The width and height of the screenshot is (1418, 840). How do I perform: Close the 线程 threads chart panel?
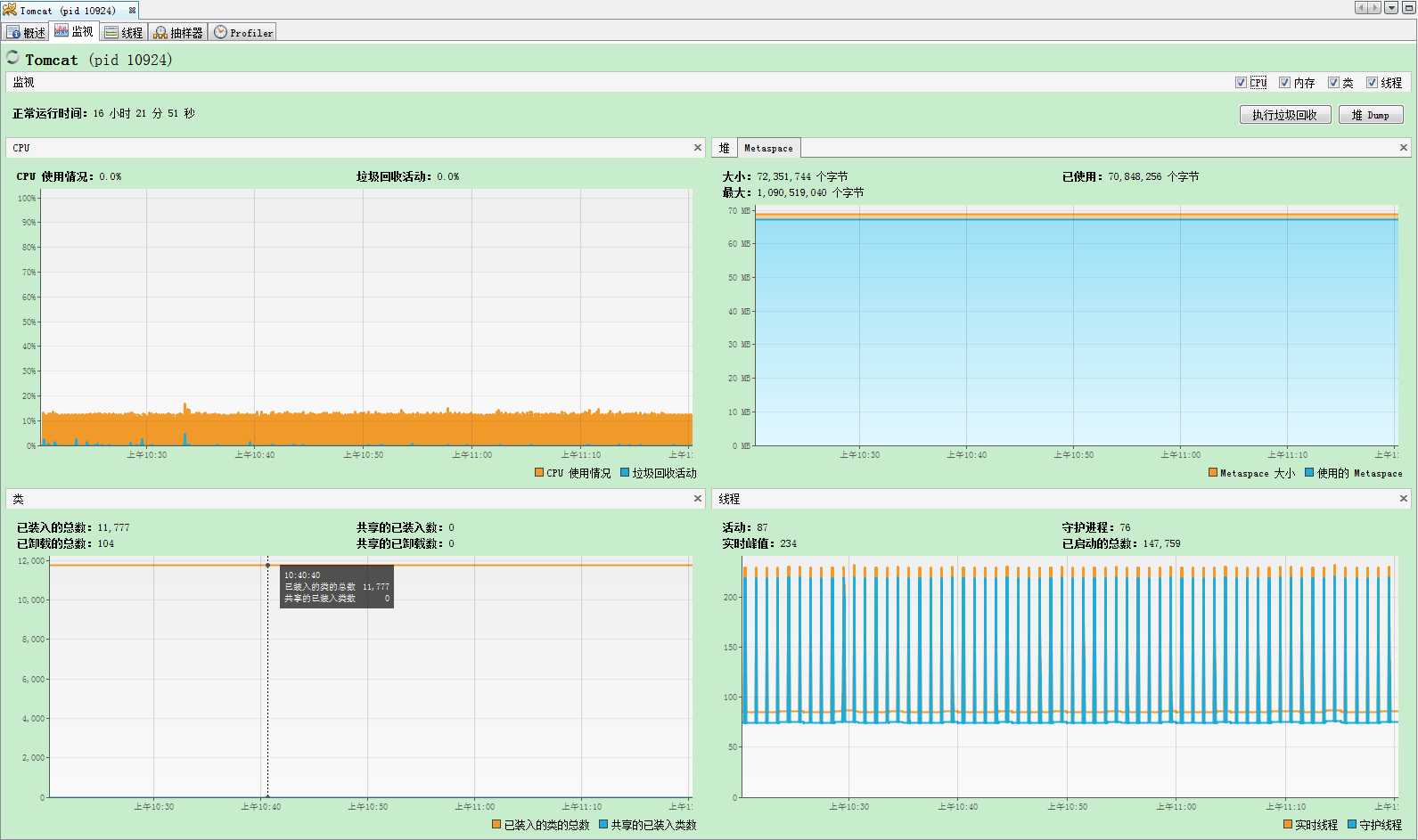click(x=1404, y=499)
